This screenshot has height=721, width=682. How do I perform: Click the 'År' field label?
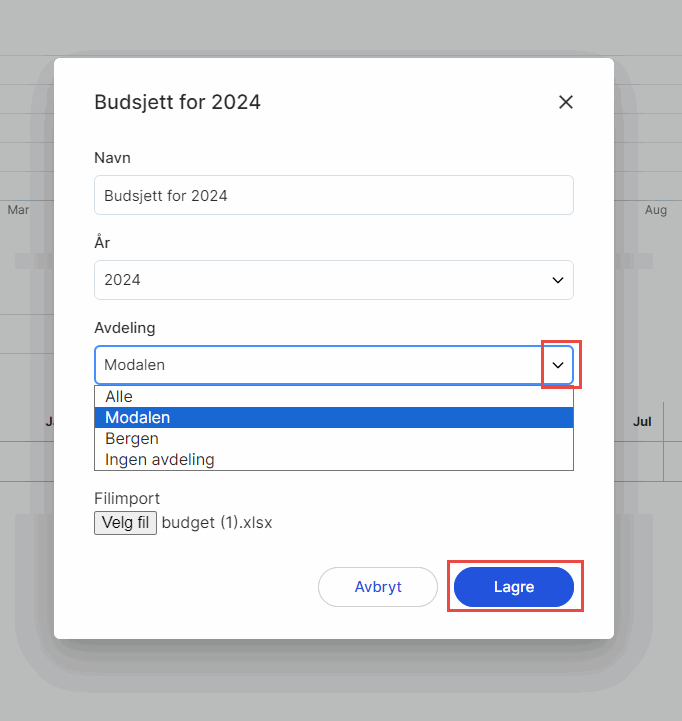coord(102,243)
